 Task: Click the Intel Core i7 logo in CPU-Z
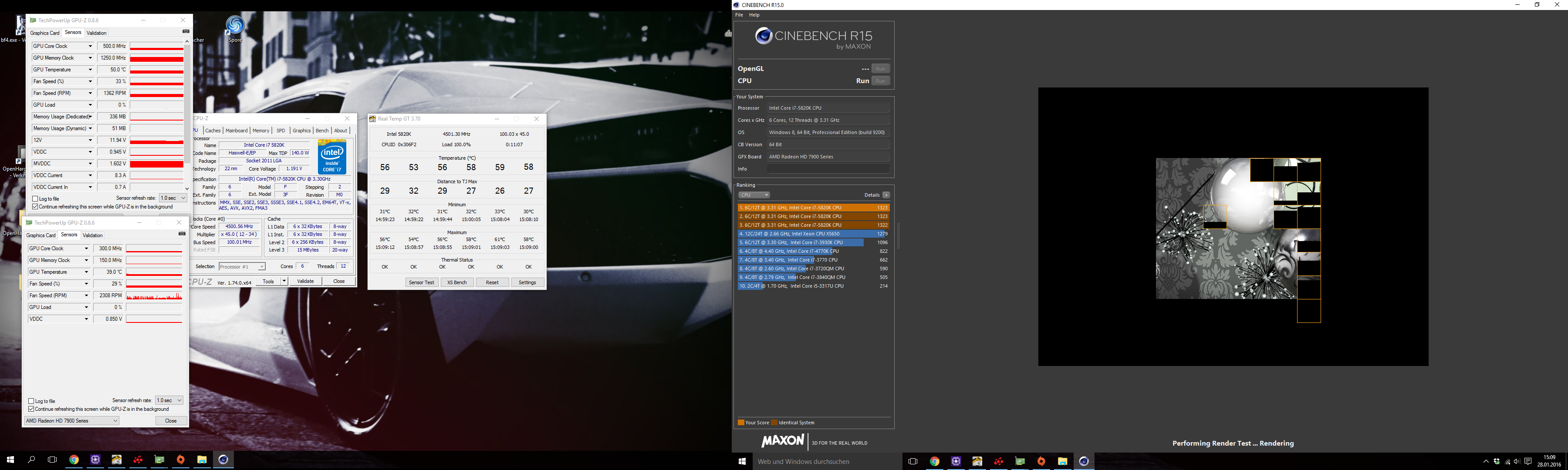[332, 158]
